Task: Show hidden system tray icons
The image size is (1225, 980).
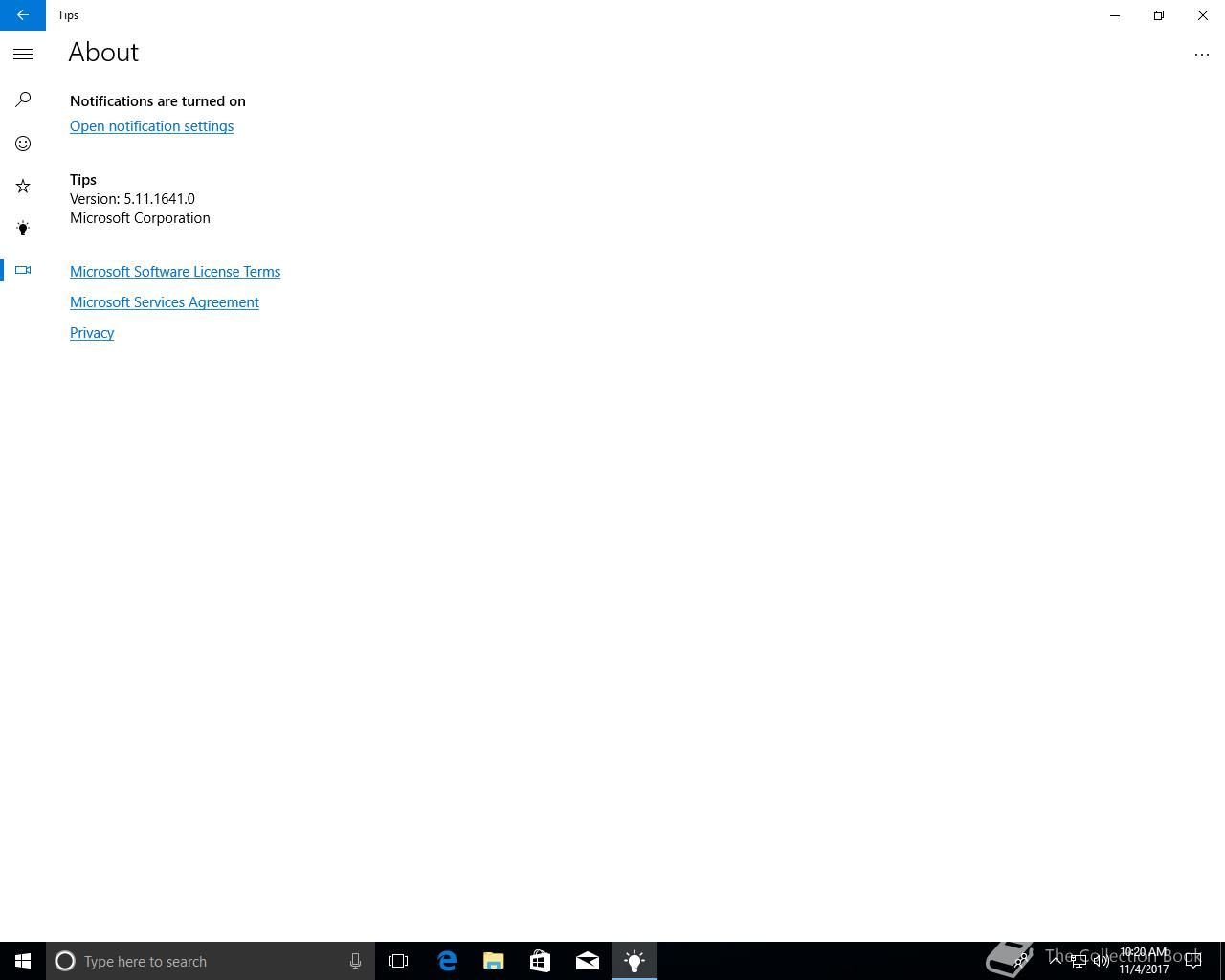Action: point(1056,961)
